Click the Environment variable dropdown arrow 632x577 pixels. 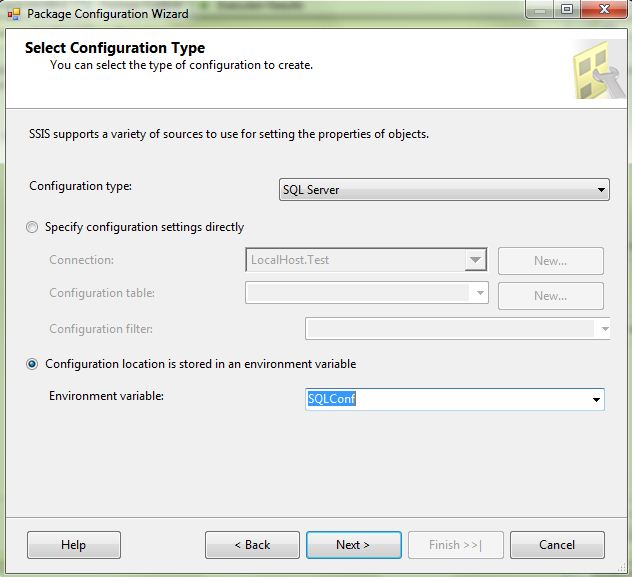596,400
